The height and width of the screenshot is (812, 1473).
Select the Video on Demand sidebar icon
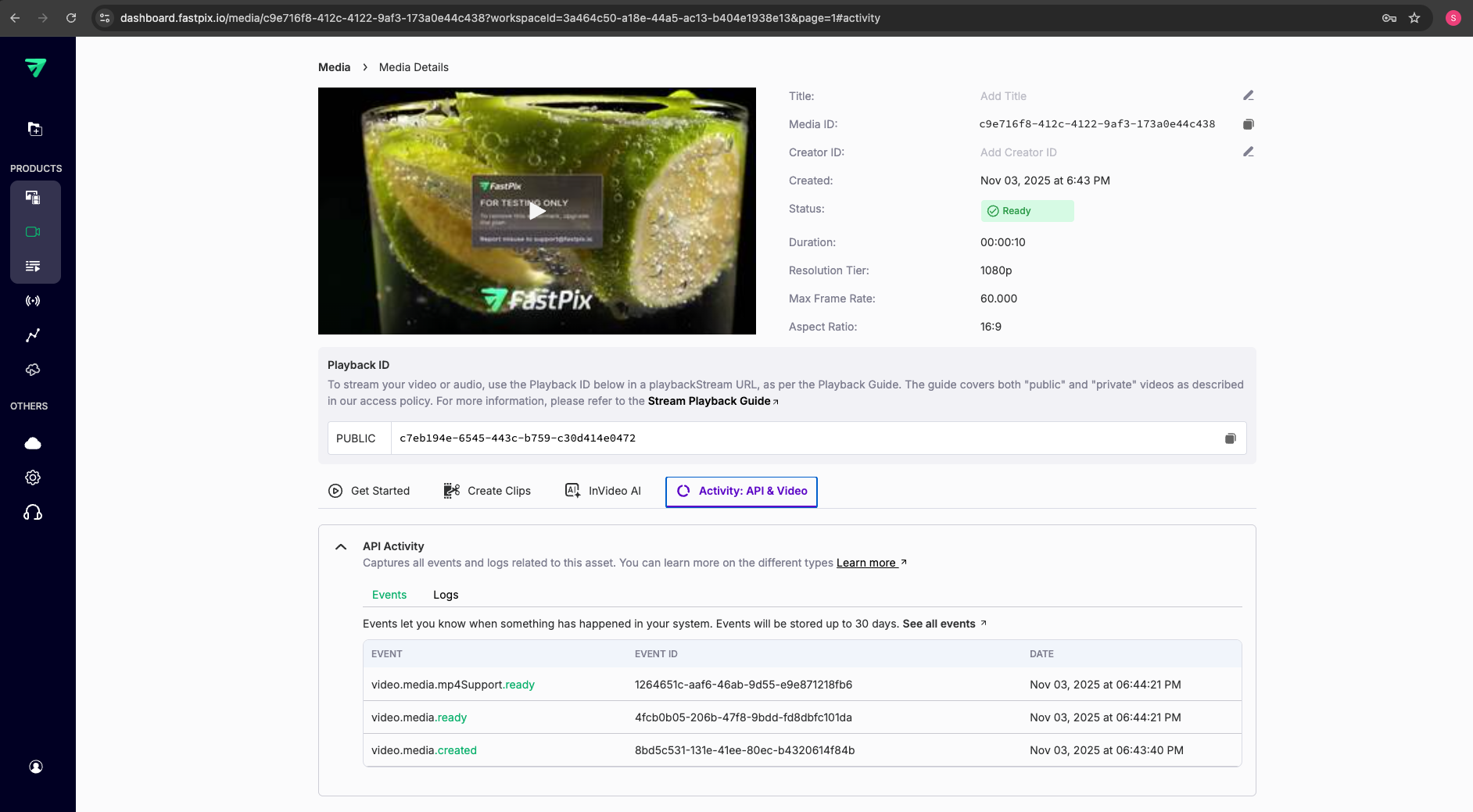tap(34, 198)
